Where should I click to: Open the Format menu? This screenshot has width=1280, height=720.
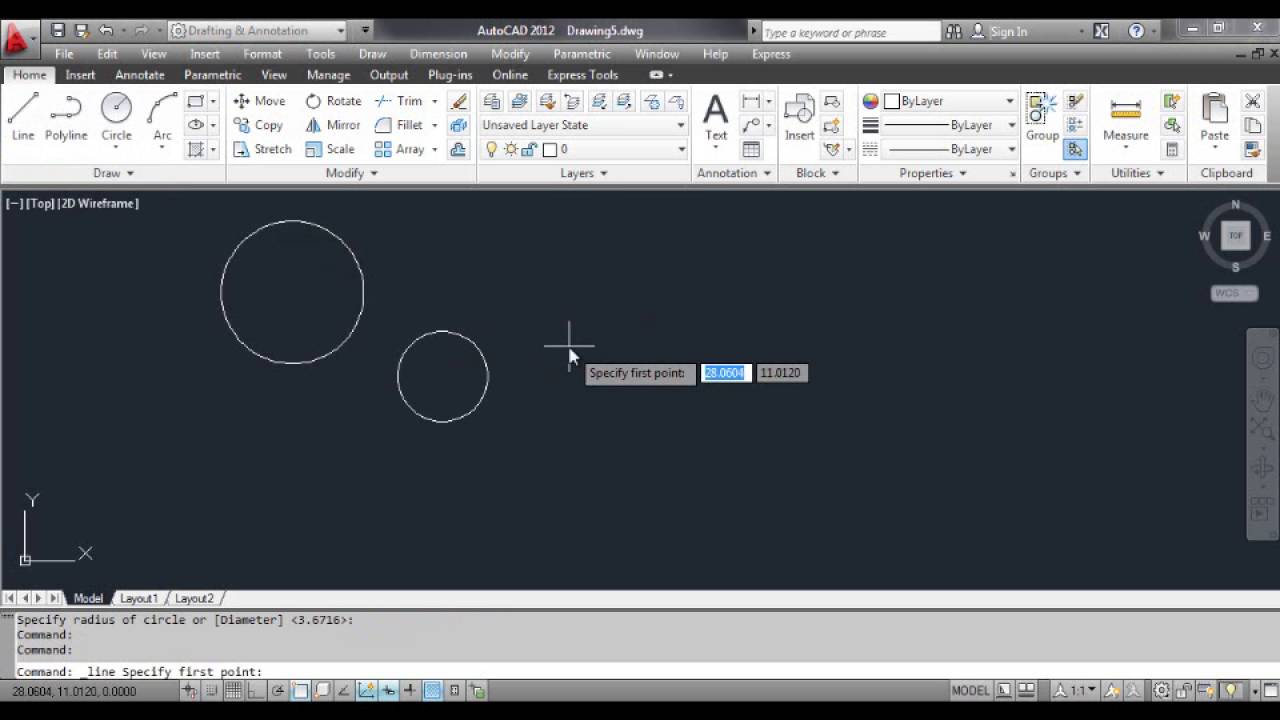point(262,54)
